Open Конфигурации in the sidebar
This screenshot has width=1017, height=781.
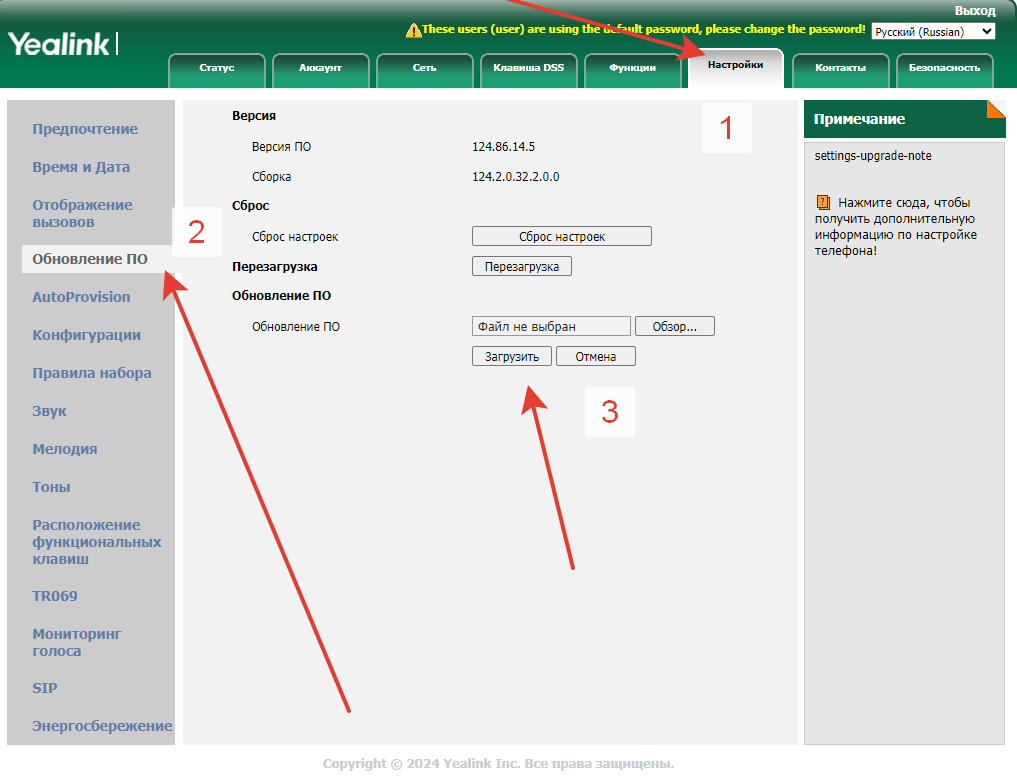87,335
